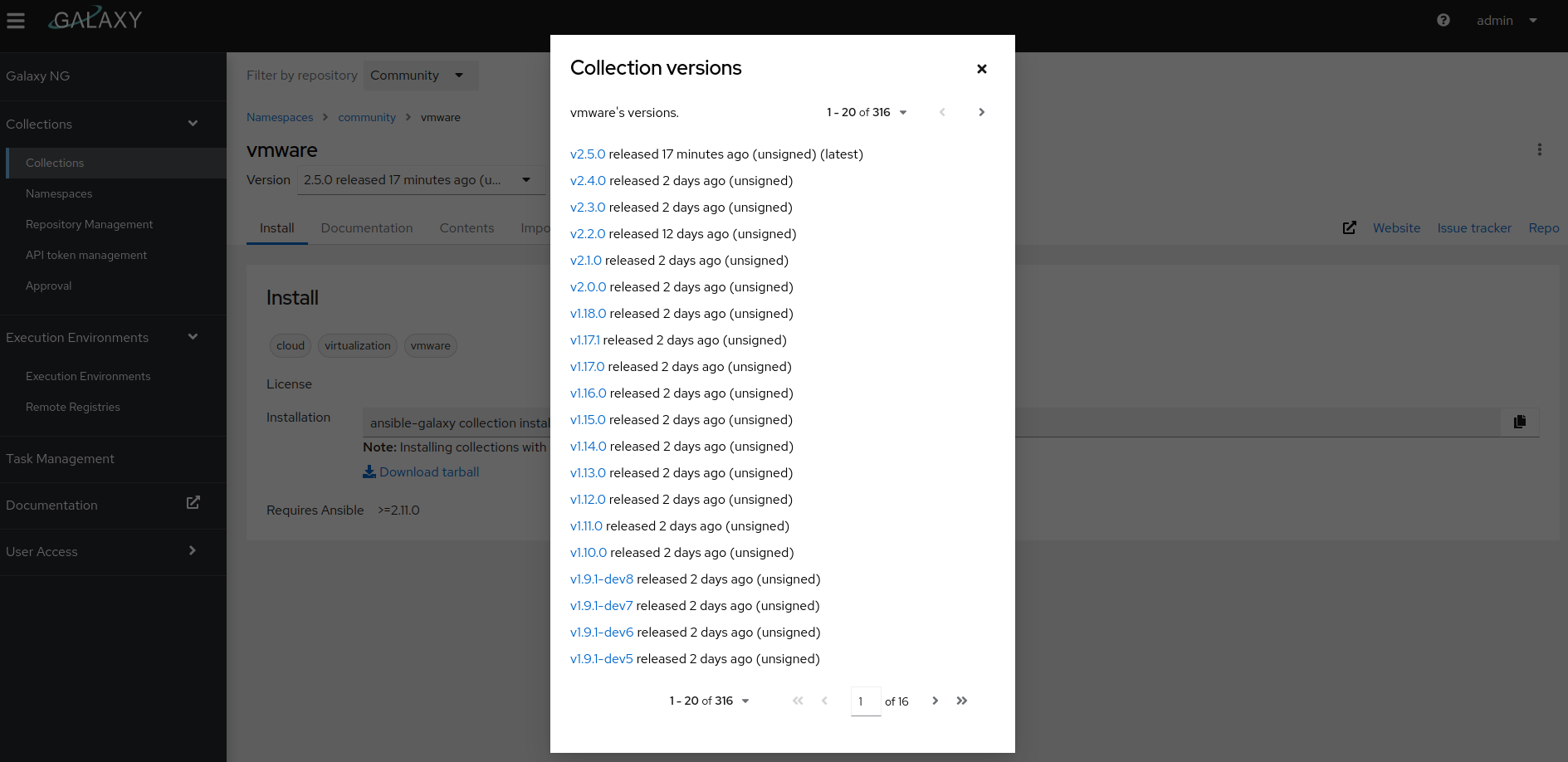Click the Download tarball icon link
Image resolution: width=1568 pixels, height=762 pixels.
pos(370,471)
